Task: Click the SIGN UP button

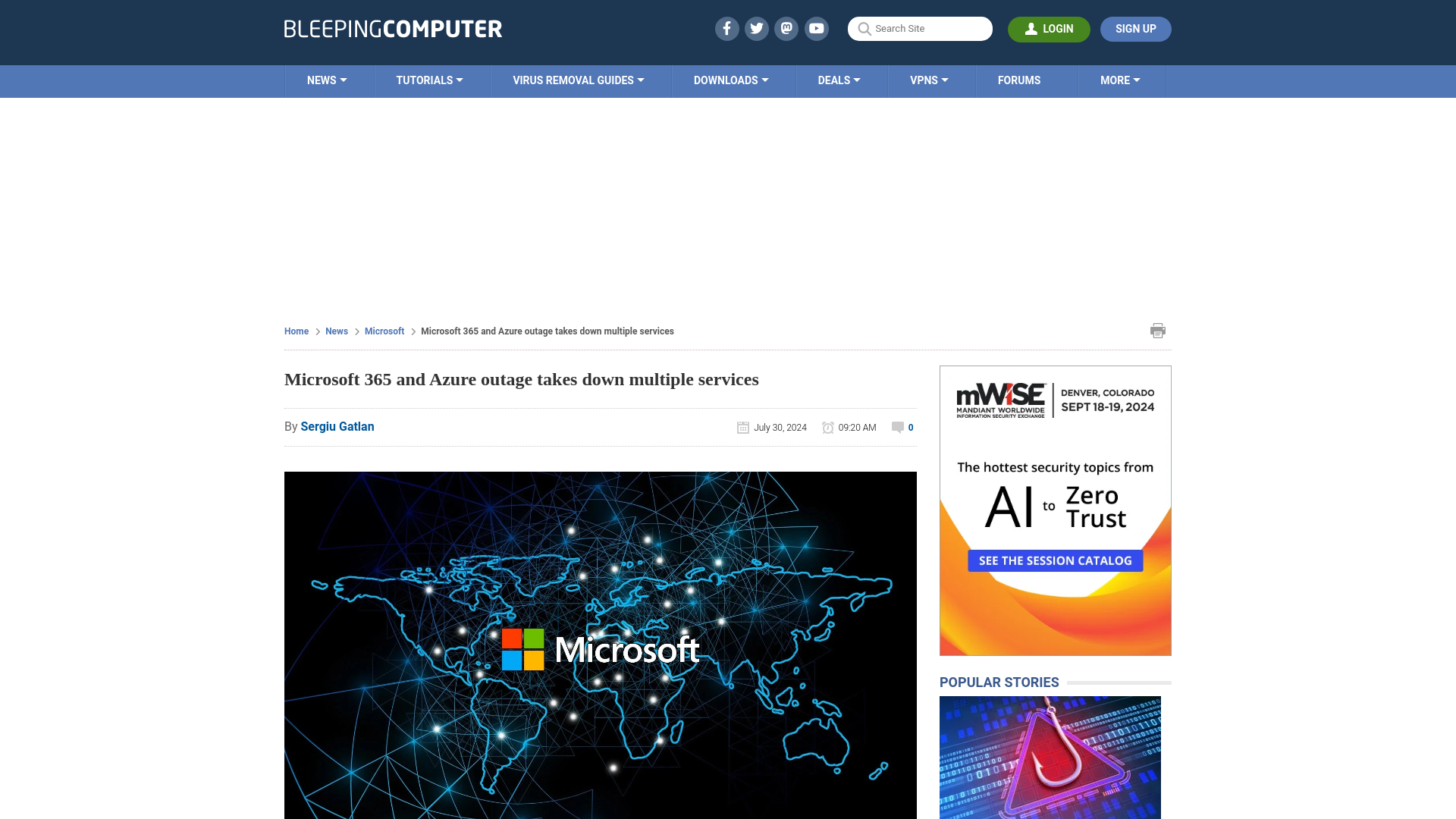Action: [x=1135, y=28]
